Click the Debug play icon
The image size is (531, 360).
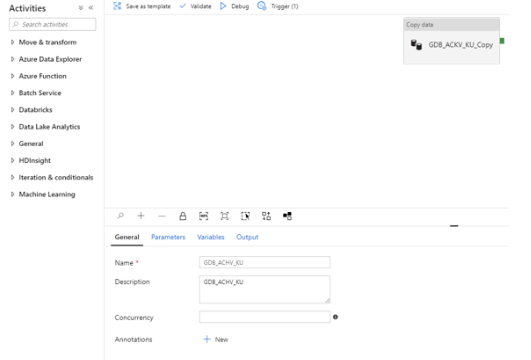223,6
